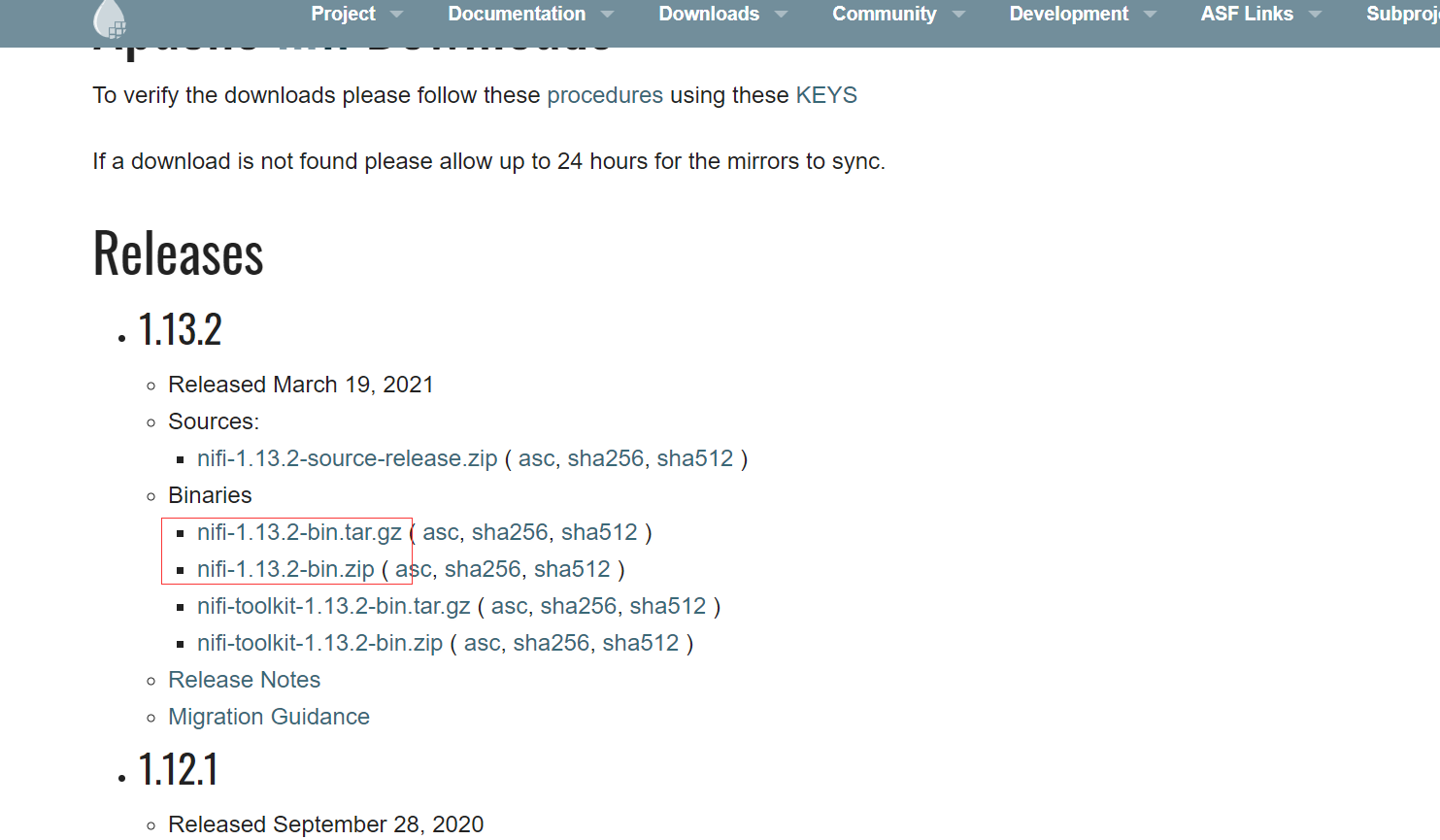Click the 1.13.2 version heading
Screen dimensions: 1440x840
click(x=180, y=329)
